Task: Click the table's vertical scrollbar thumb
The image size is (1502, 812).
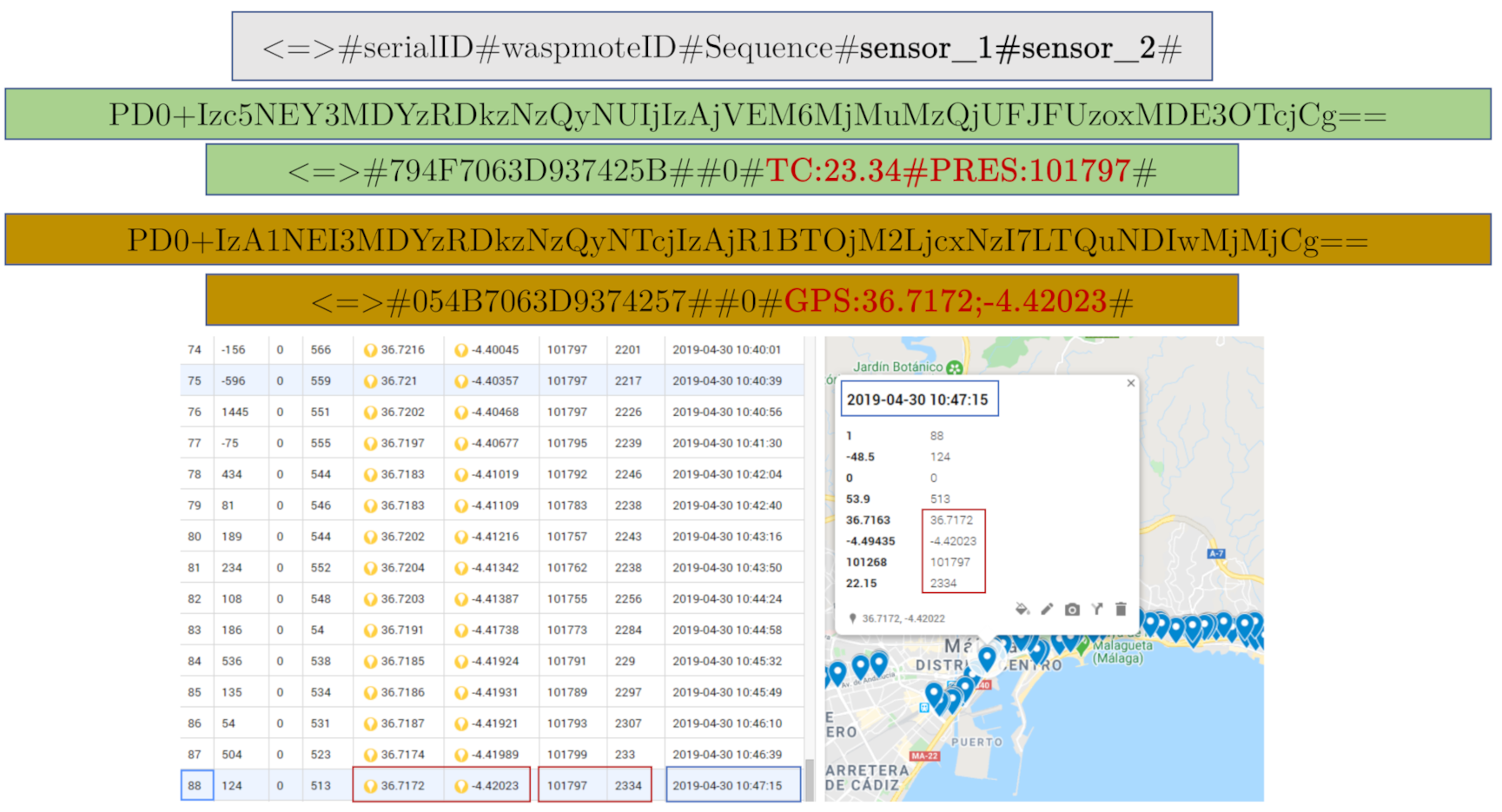Action: (810, 778)
